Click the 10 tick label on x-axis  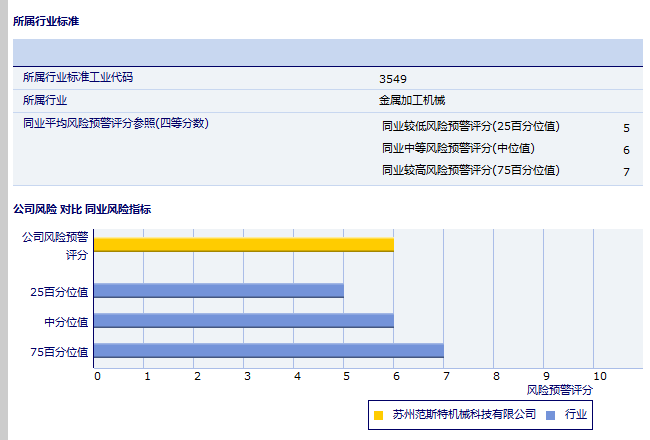coord(599,376)
